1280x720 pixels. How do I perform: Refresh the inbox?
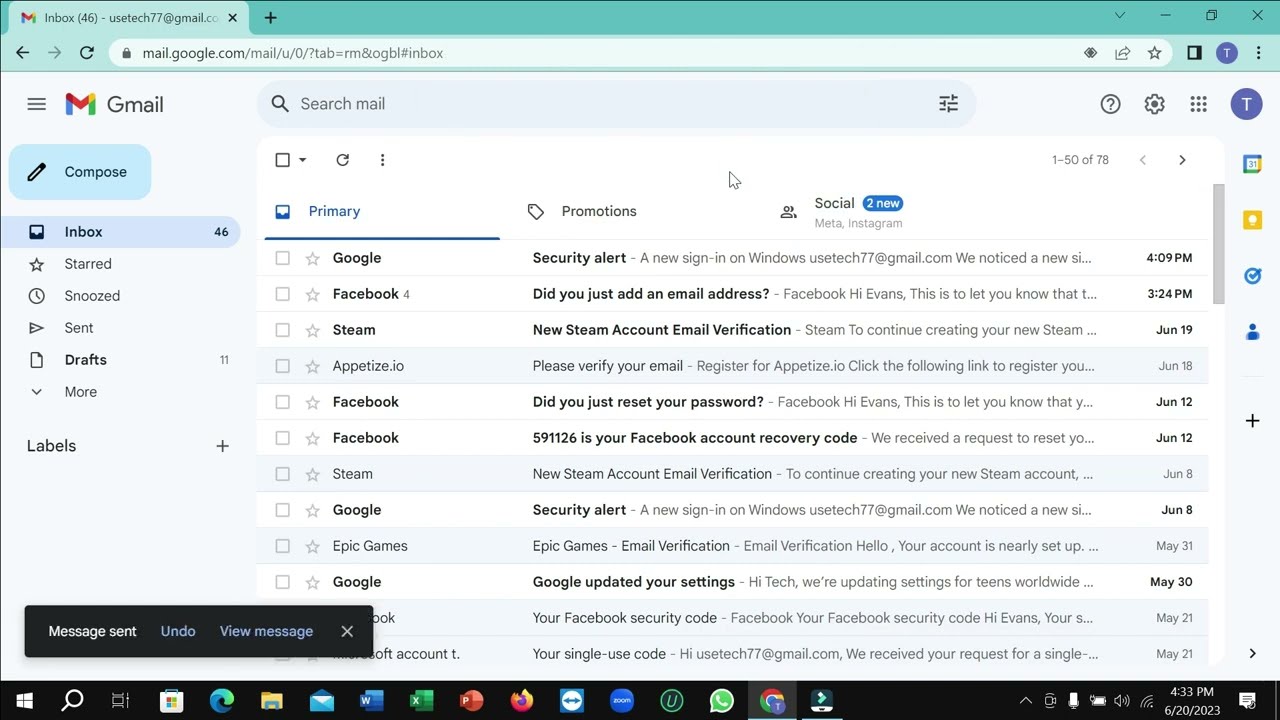click(x=342, y=160)
